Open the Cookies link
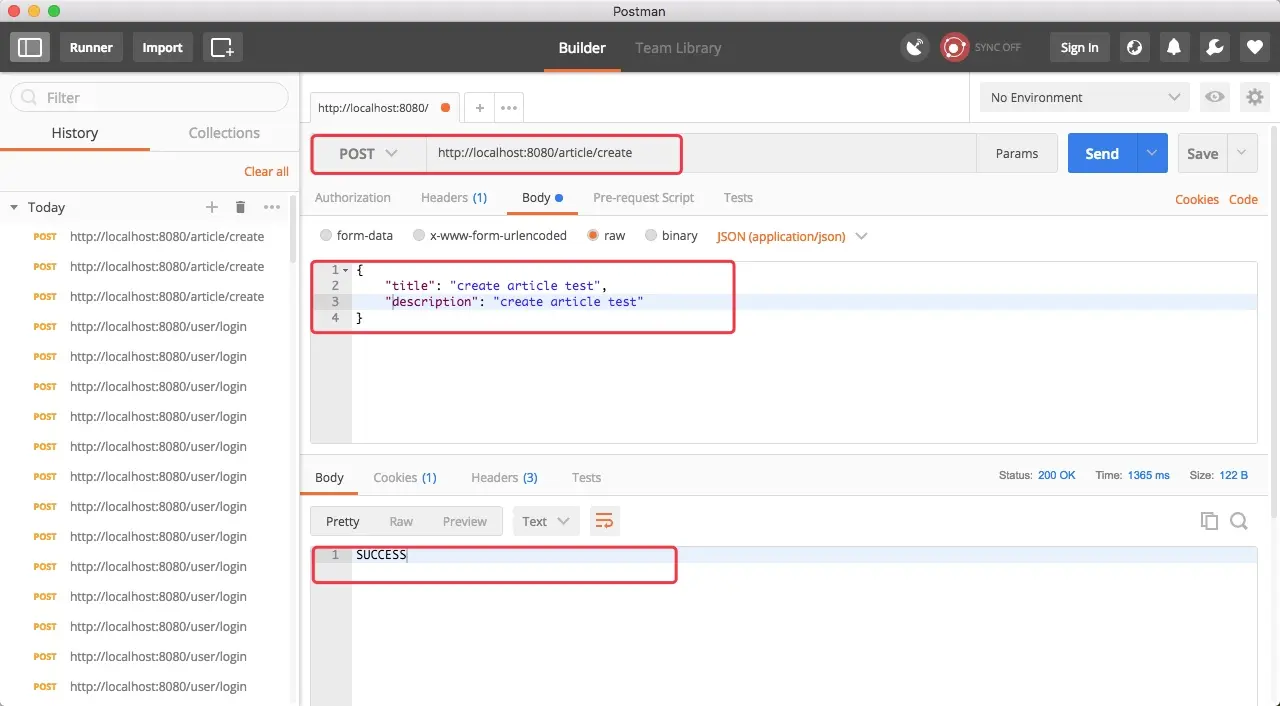Image resolution: width=1280 pixels, height=706 pixels. coord(1197,199)
